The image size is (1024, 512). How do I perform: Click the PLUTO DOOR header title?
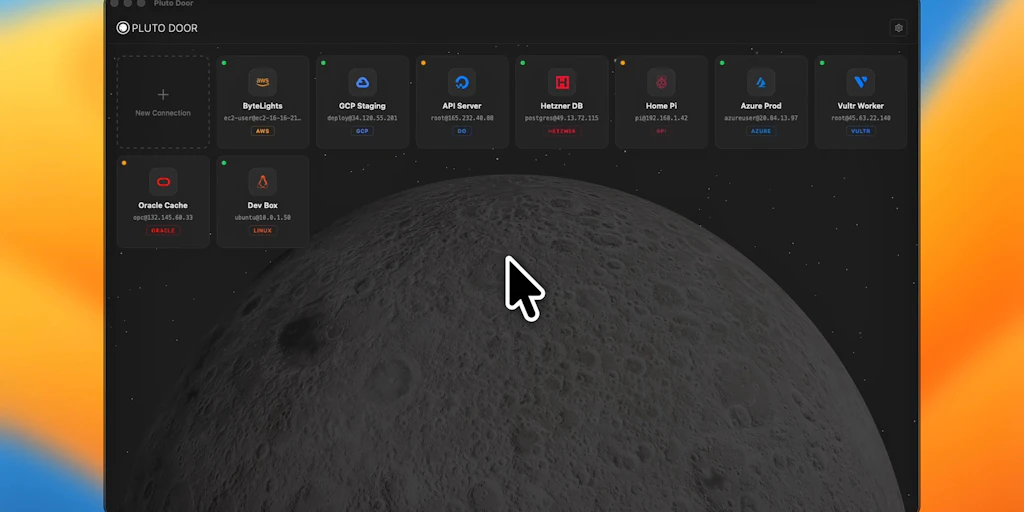click(165, 28)
